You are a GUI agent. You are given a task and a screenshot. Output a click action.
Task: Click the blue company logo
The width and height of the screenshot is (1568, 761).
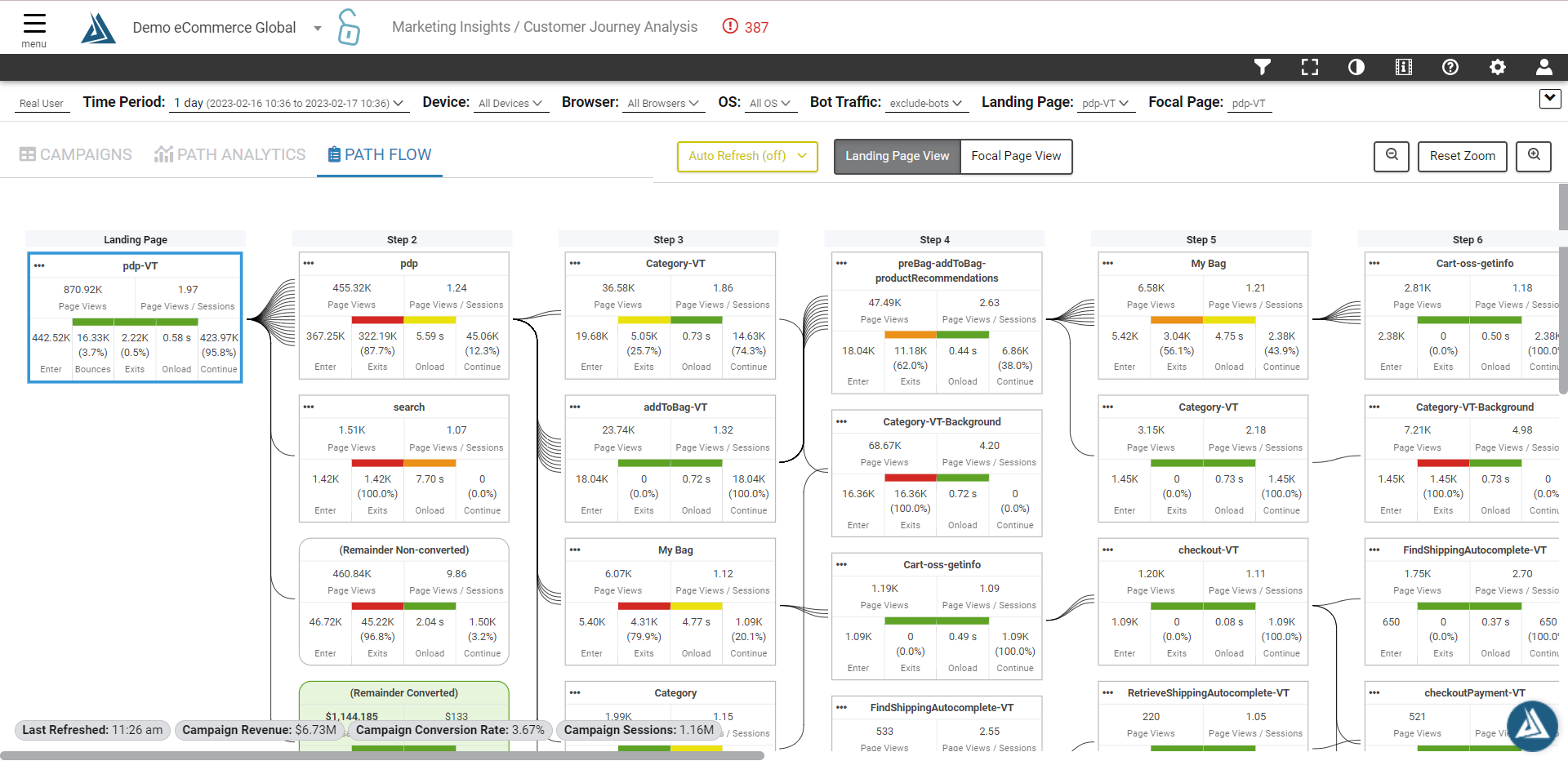(x=99, y=28)
